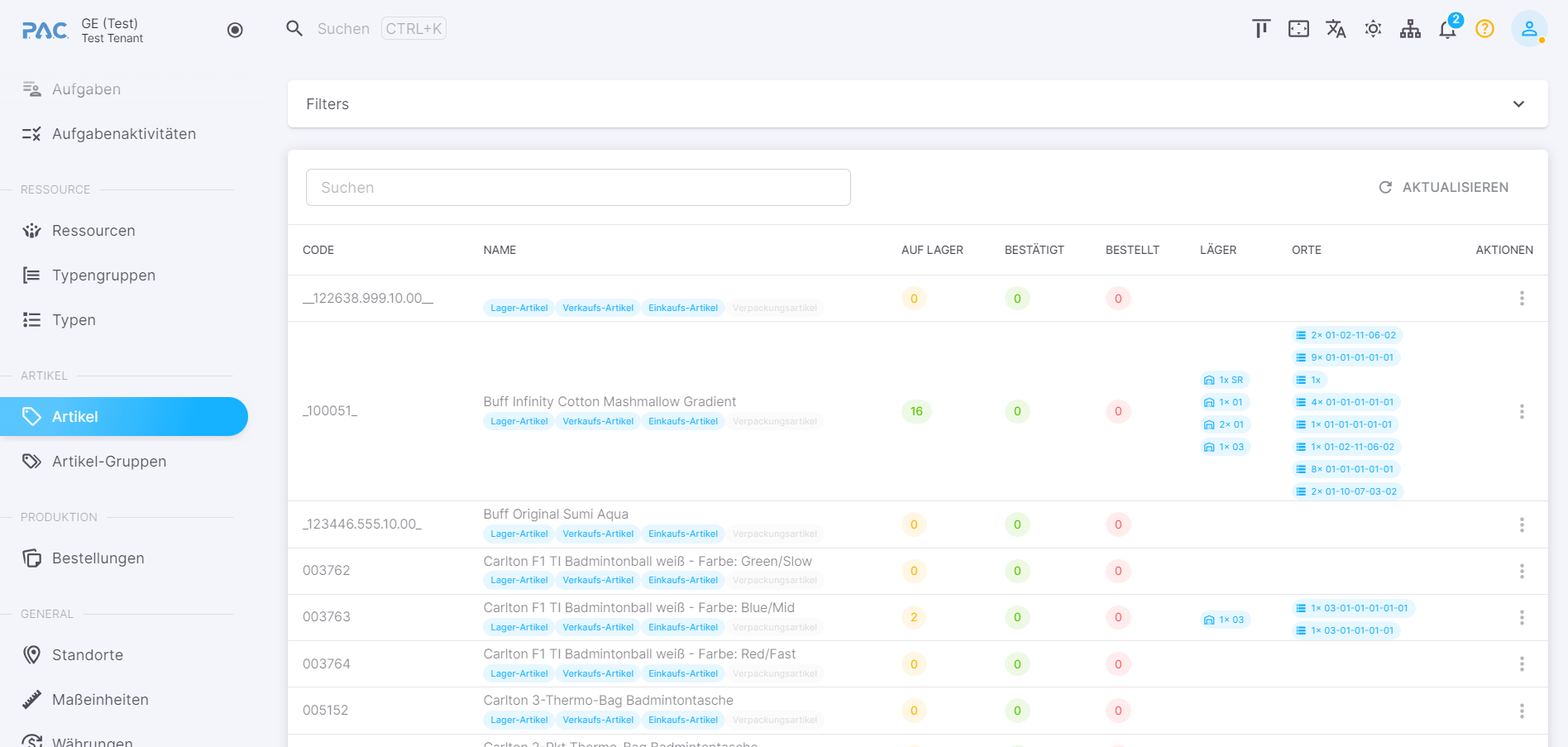Click location chip 9× 01-01-01-01-01
Viewport: 1568px width, 747px height.
click(1346, 358)
